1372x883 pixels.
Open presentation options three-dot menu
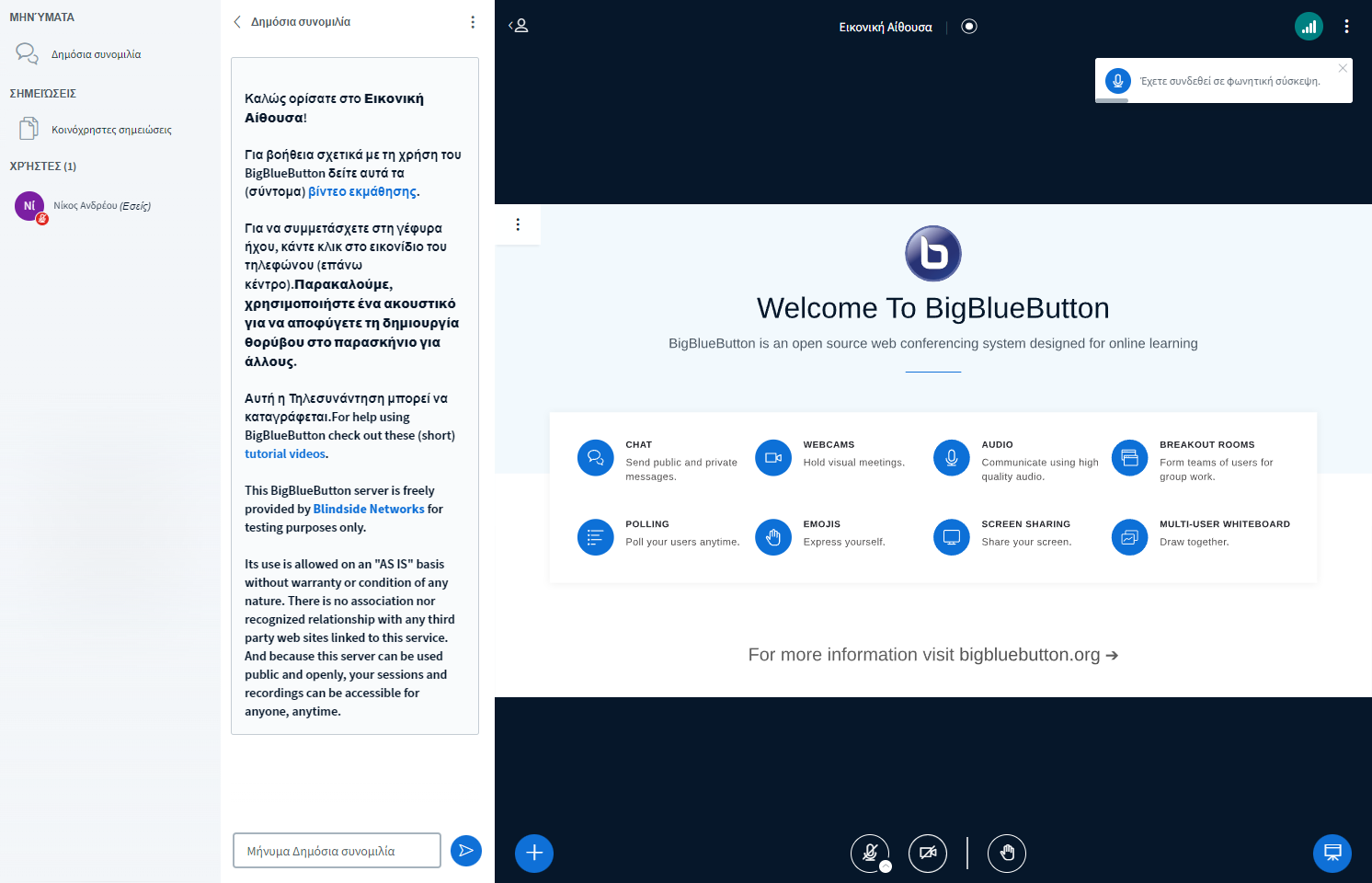pyautogui.click(x=518, y=224)
